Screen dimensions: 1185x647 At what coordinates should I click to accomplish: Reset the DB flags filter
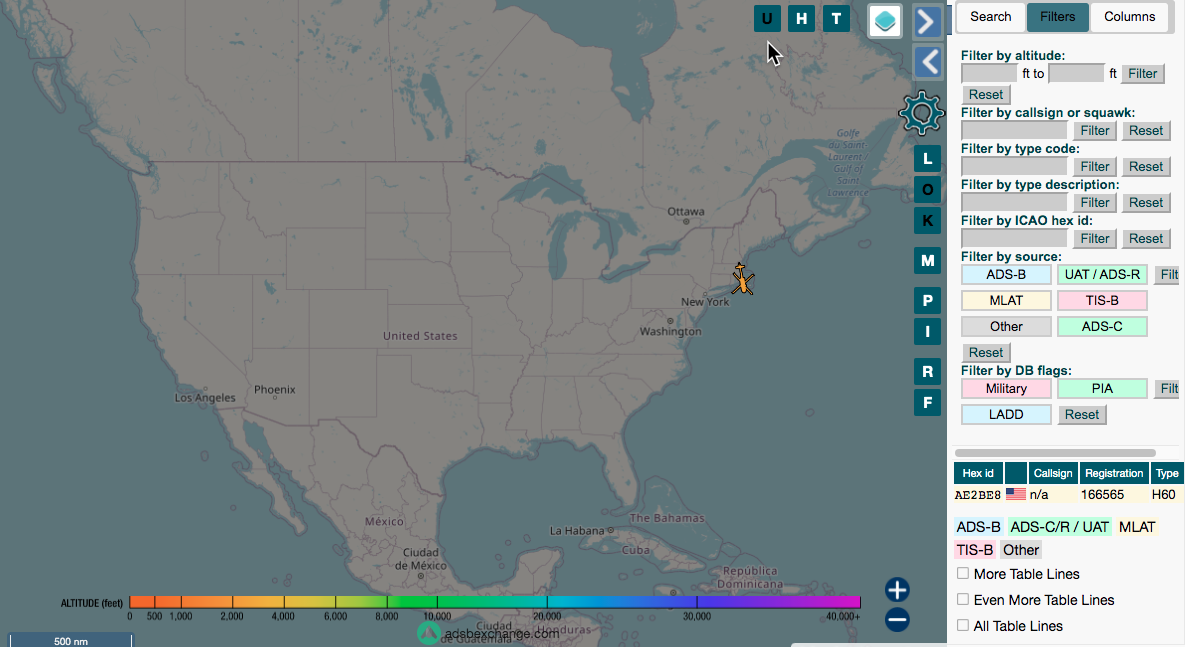(x=1081, y=414)
